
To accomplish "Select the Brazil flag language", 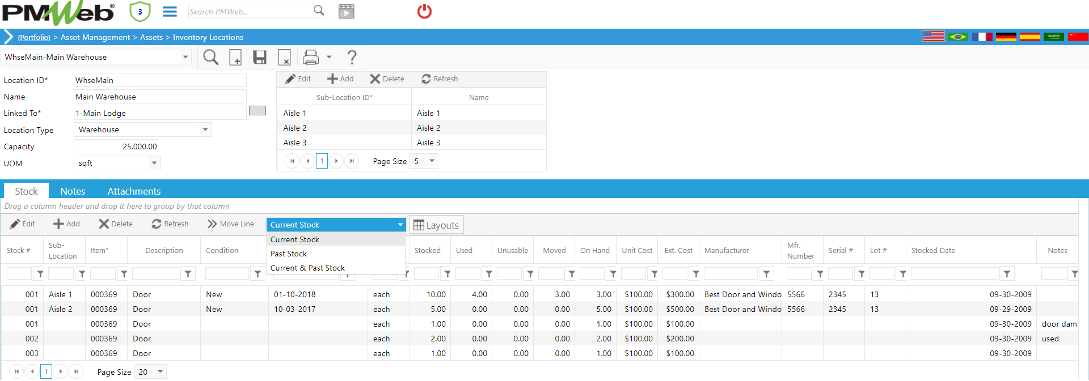I will [958, 37].
